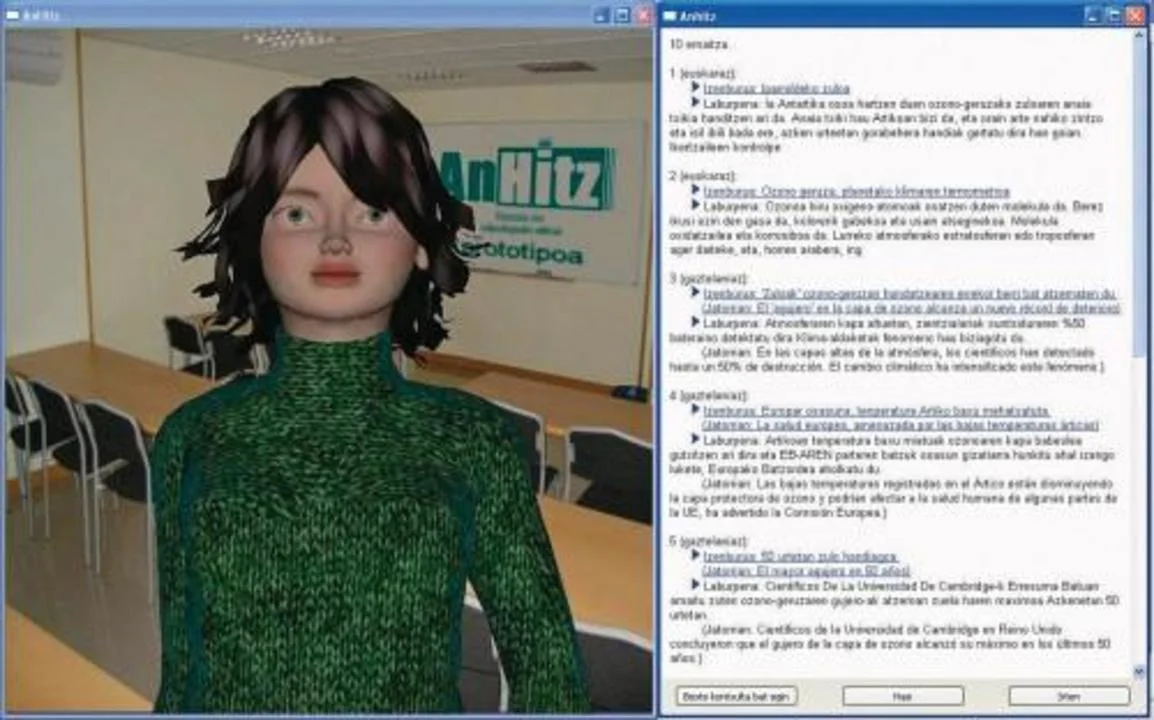Click the arrow icon beside result 2 headline
Screen dimensions: 1154x720
[696, 190]
